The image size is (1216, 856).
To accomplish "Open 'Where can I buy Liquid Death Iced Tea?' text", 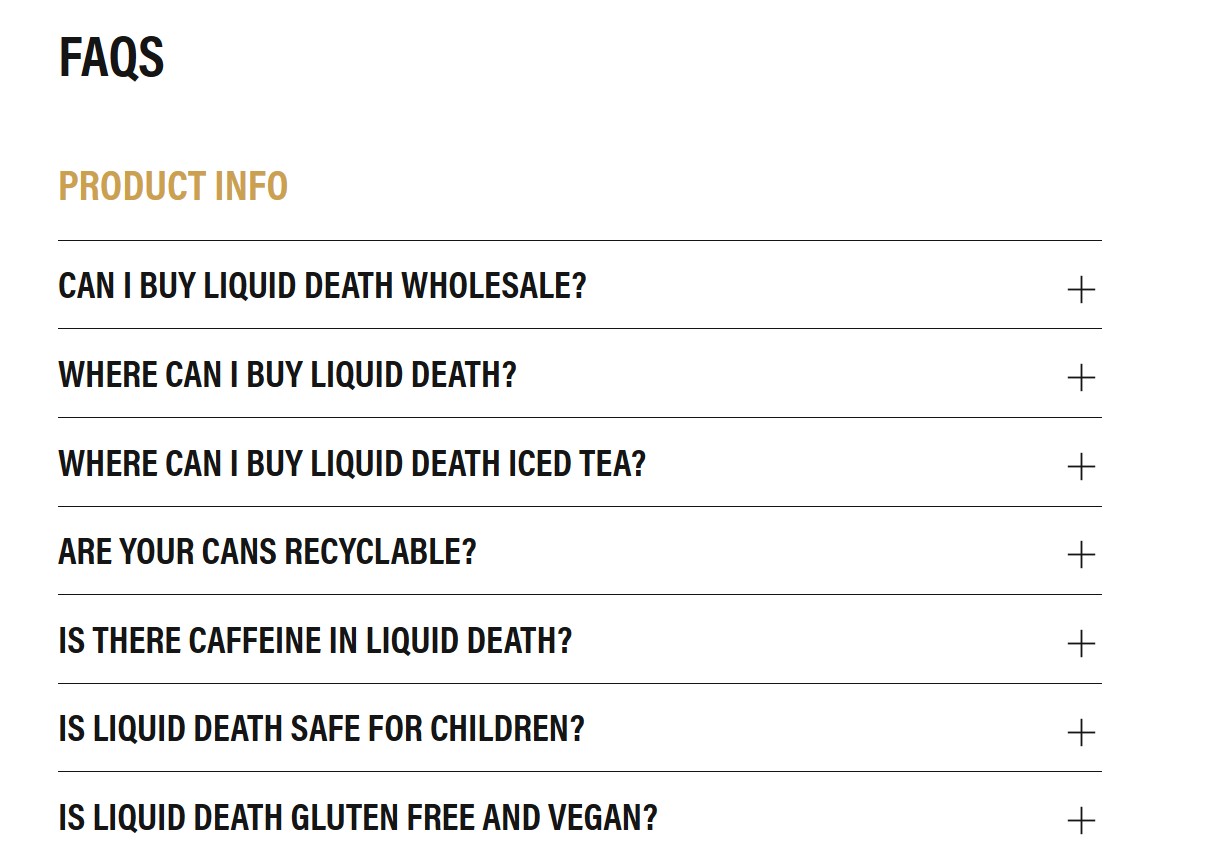I will (352, 464).
